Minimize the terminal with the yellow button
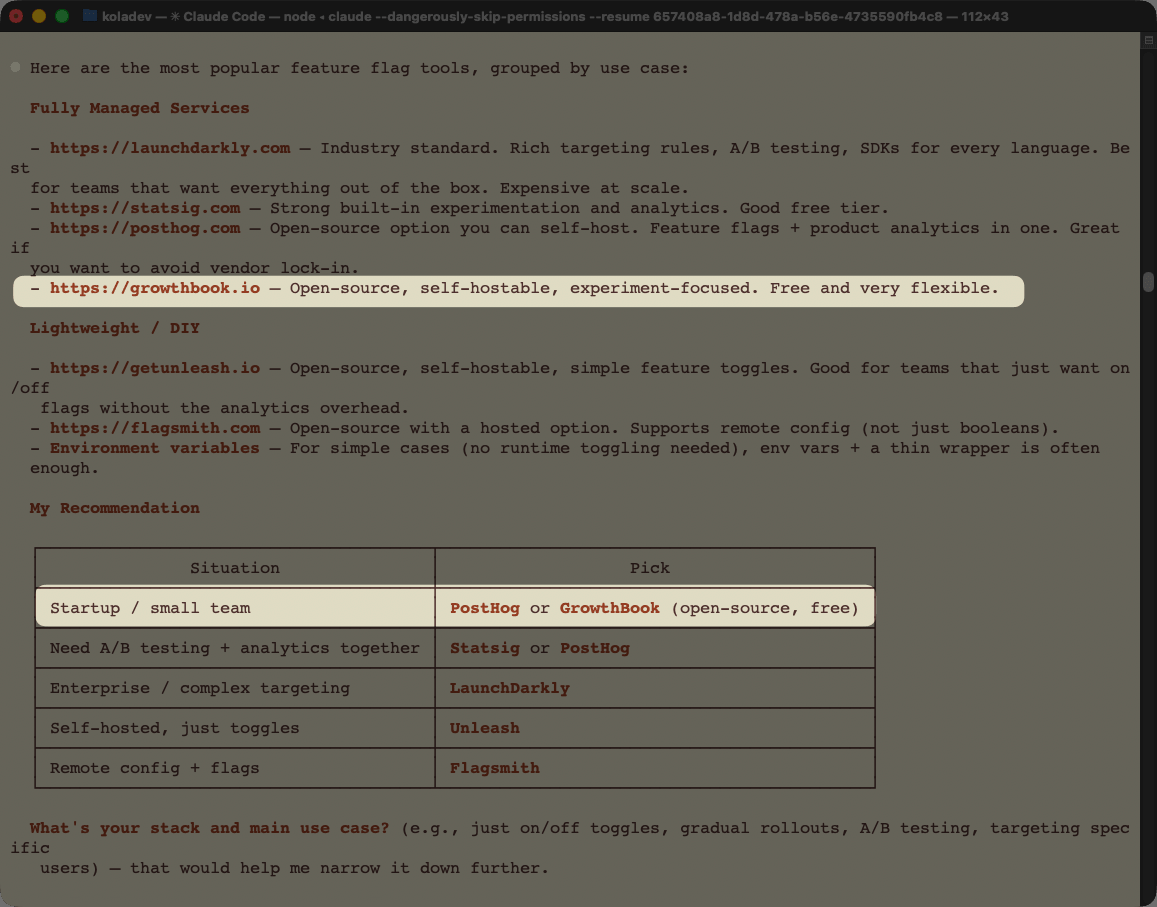Image resolution: width=1157 pixels, height=907 pixels. pos(39,16)
